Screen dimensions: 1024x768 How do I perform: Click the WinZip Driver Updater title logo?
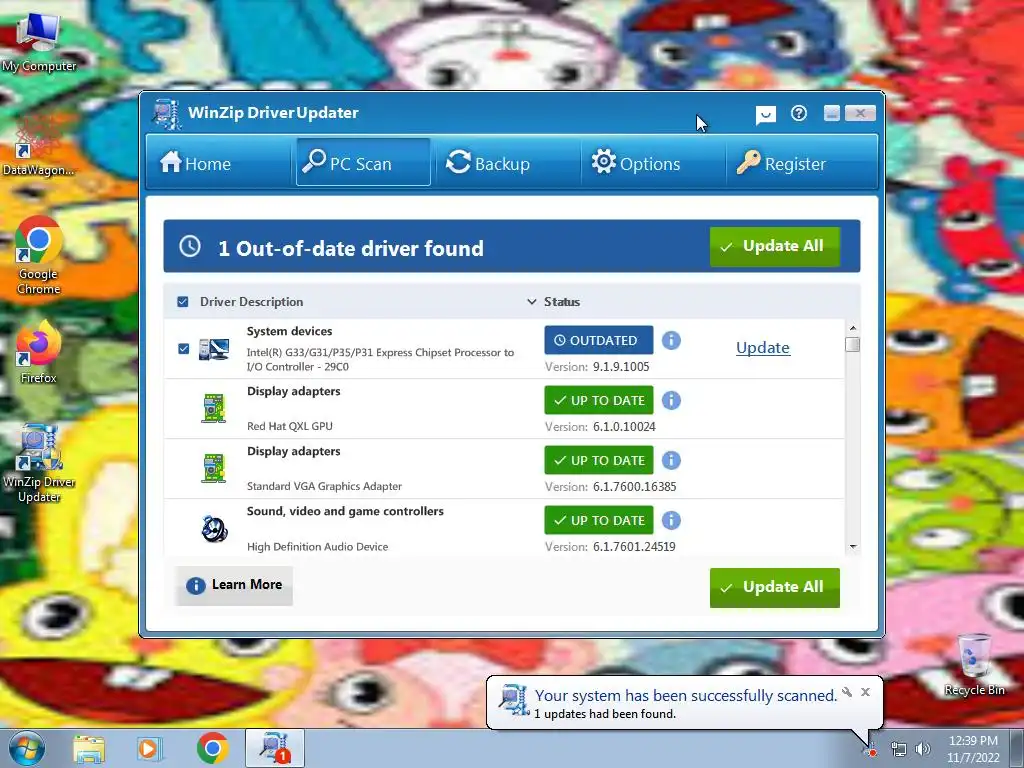click(x=167, y=114)
